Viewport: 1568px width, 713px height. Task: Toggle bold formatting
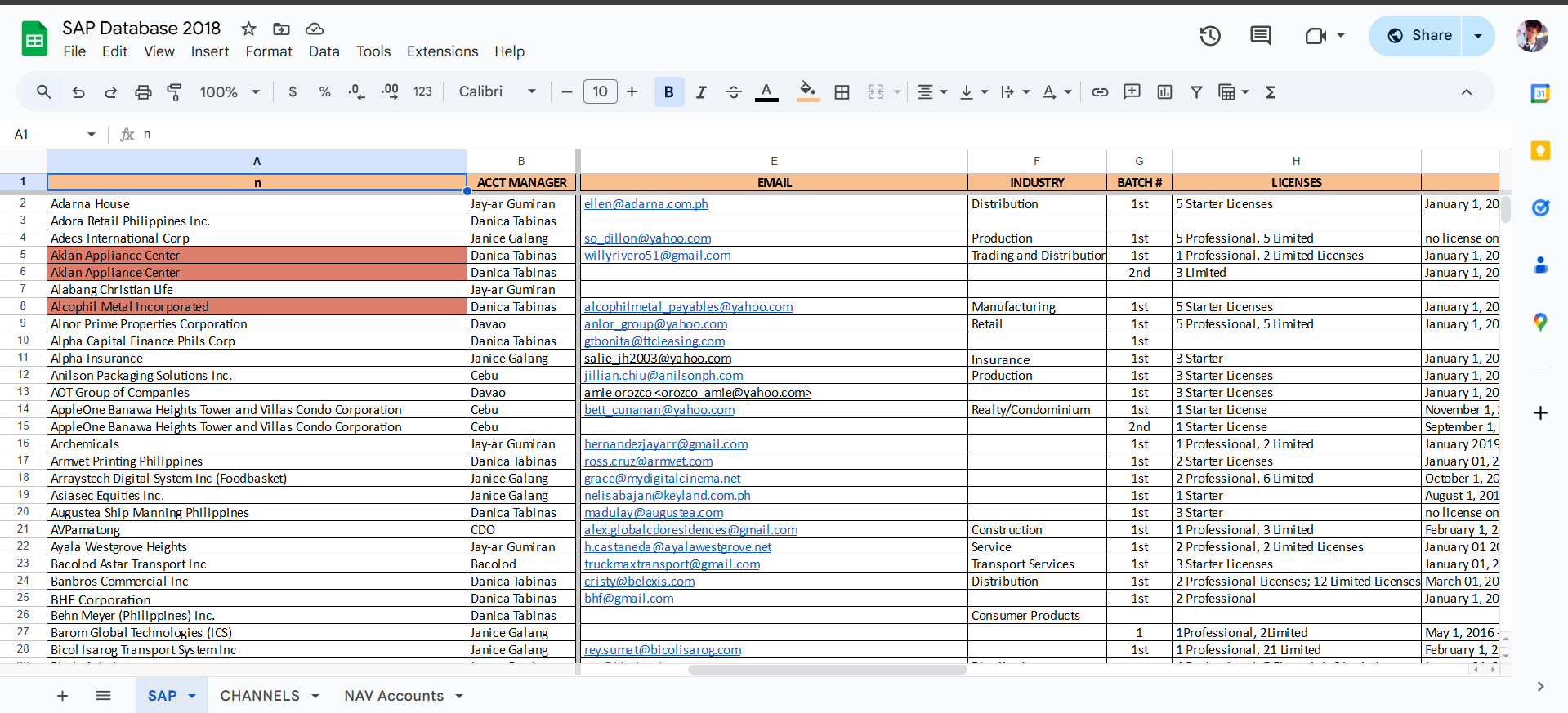668,92
